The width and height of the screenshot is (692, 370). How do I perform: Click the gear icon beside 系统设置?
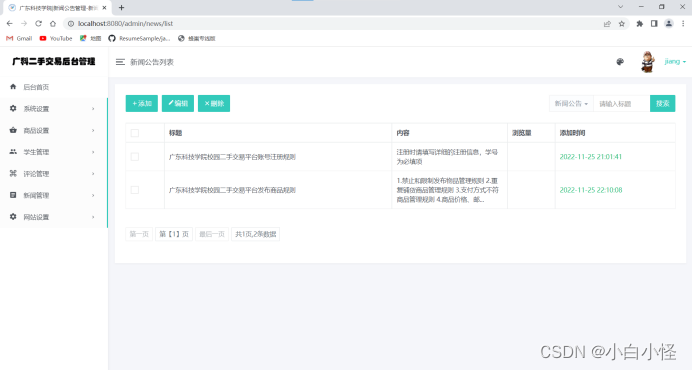point(13,109)
